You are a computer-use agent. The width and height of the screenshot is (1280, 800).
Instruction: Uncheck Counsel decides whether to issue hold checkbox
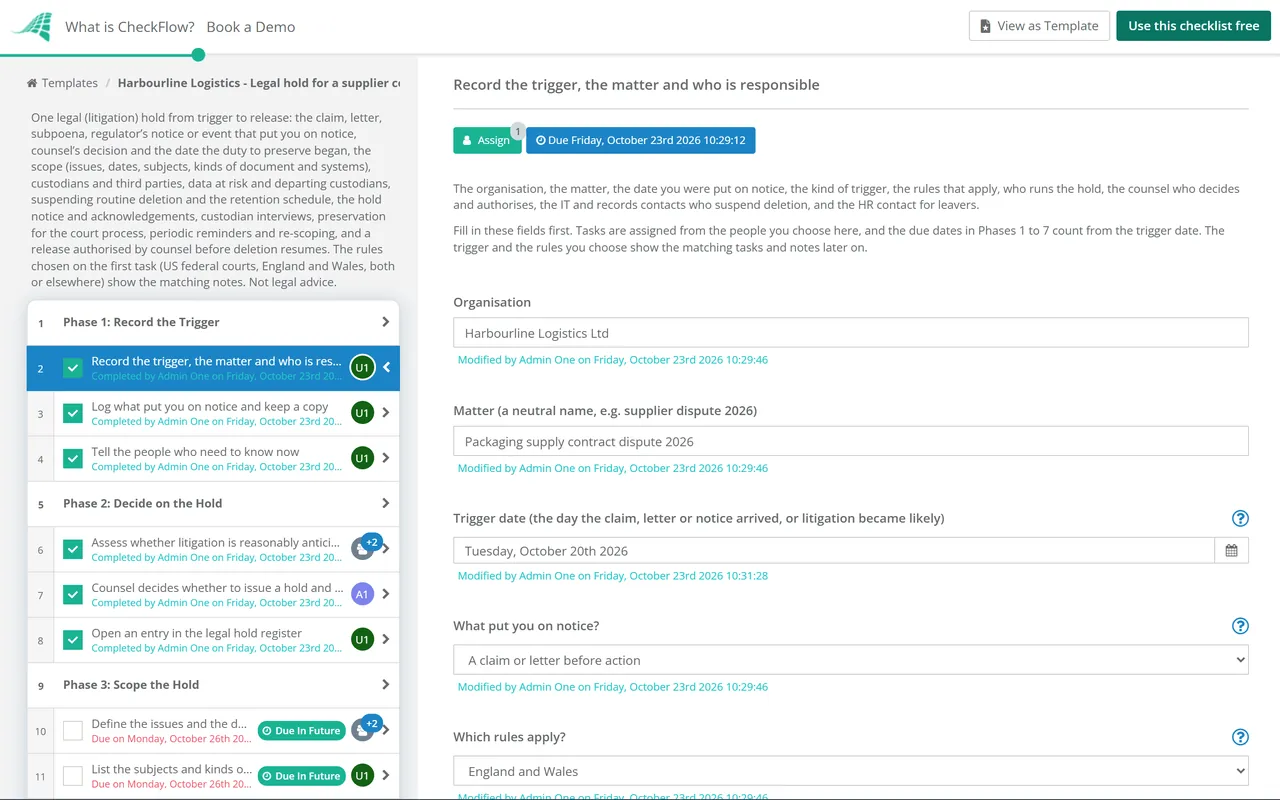(x=73, y=594)
